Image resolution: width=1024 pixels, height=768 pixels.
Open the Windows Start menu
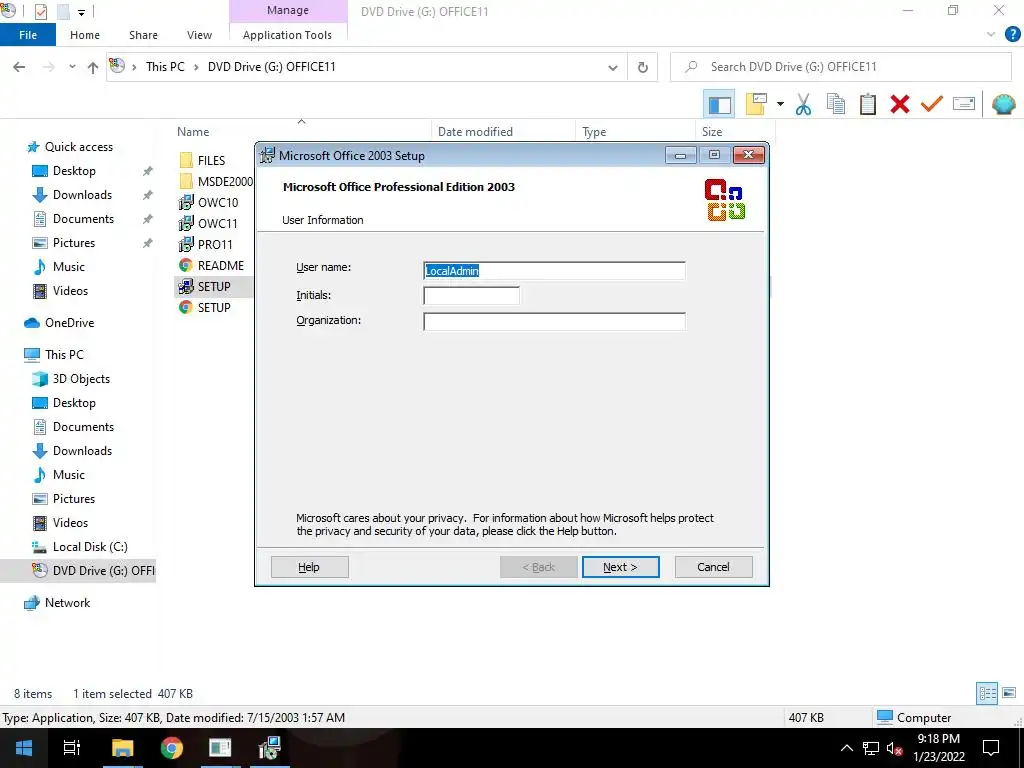[x=24, y=748]
